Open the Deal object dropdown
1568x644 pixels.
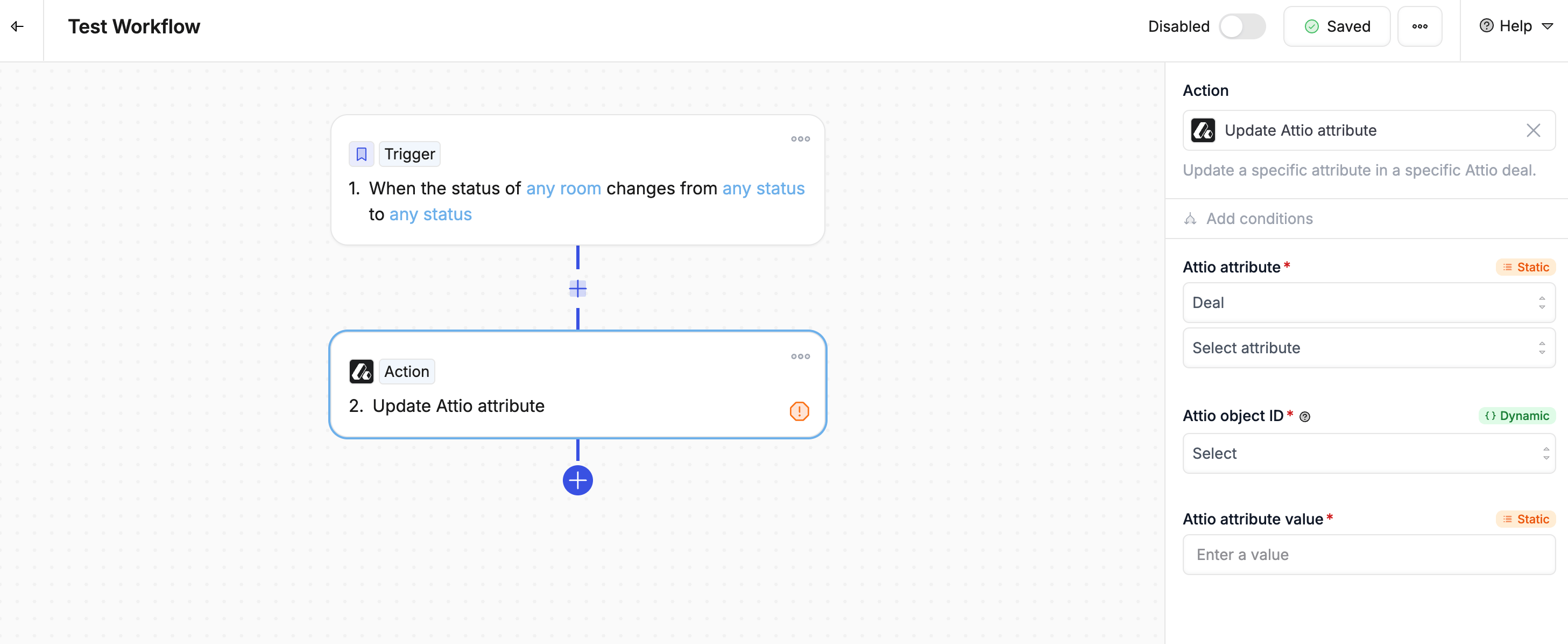click(1368, 302)
